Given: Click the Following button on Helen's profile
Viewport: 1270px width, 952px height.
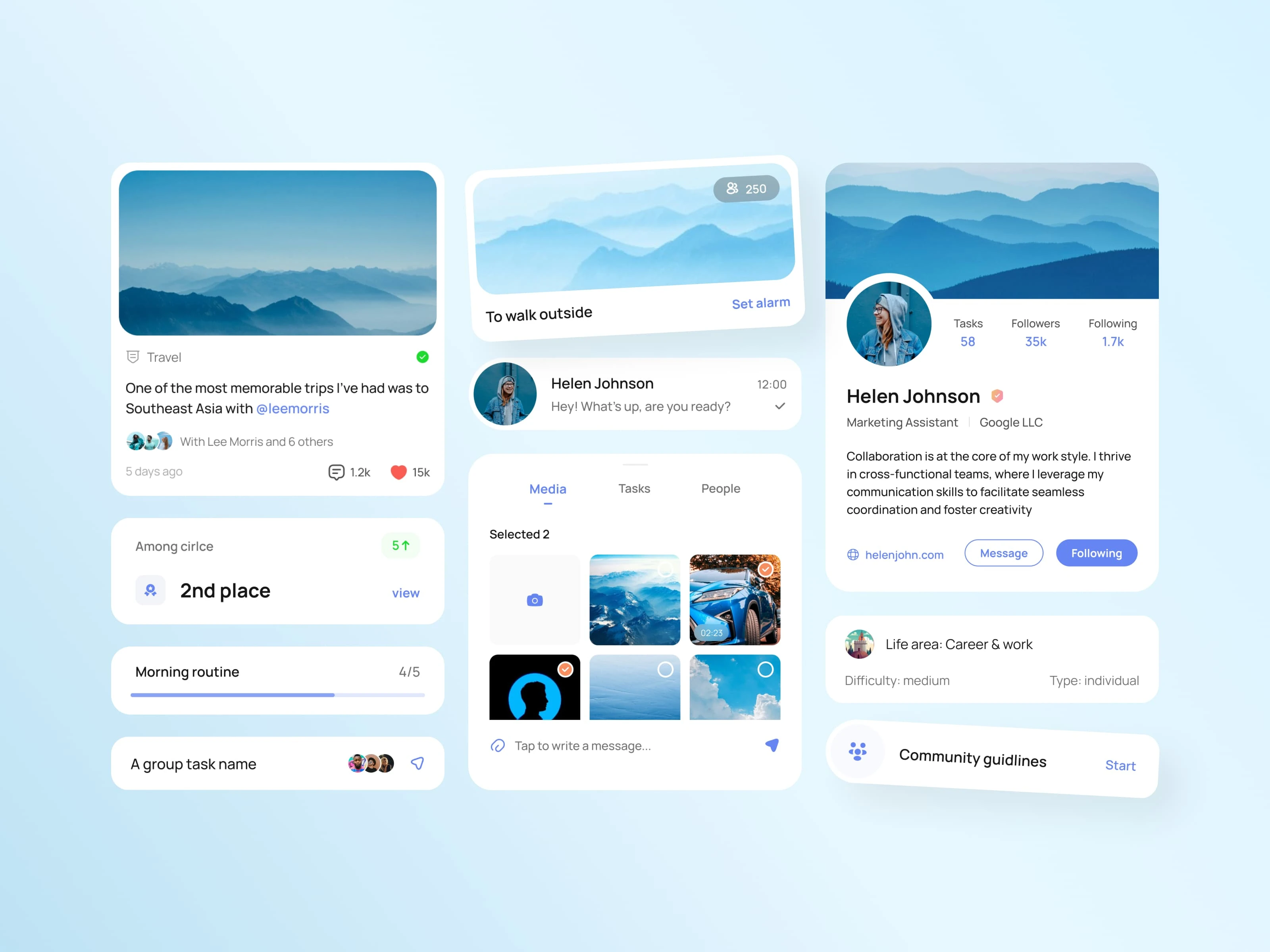Looking at the screenshot, I should pos(1097,553).
